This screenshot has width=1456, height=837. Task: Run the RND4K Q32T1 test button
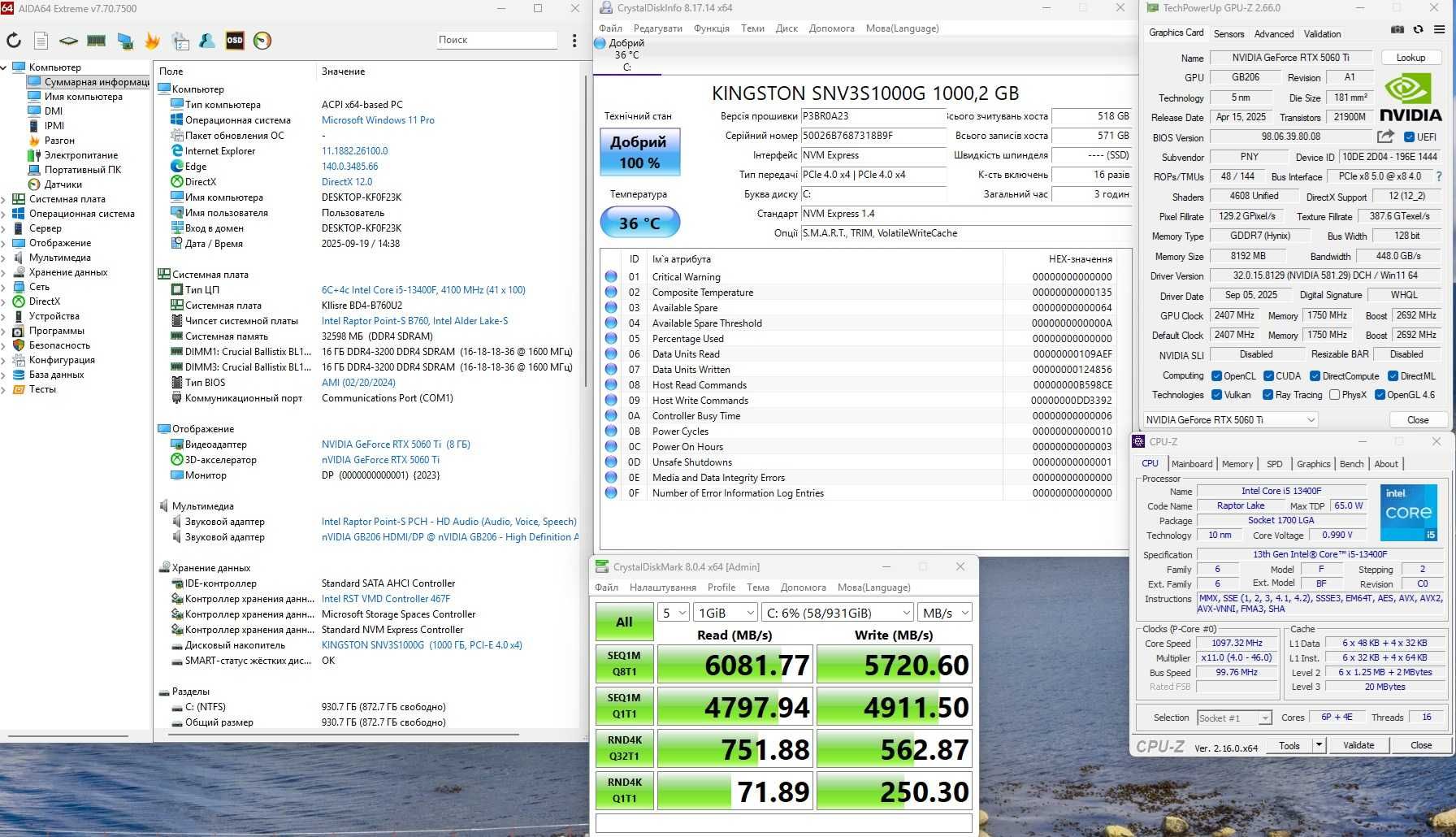tap(624, 748)
